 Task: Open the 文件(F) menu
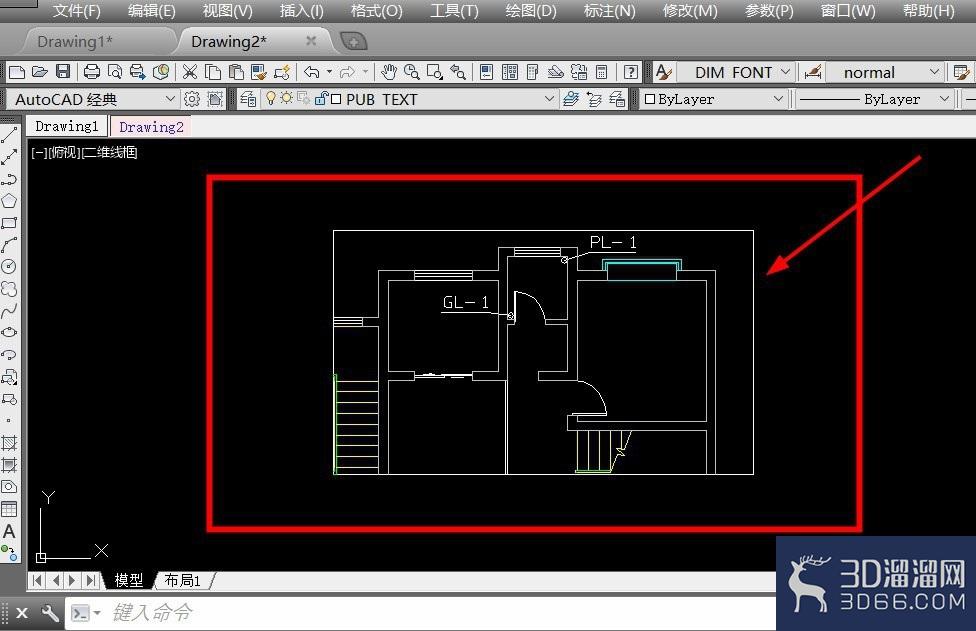click(76, 11)
